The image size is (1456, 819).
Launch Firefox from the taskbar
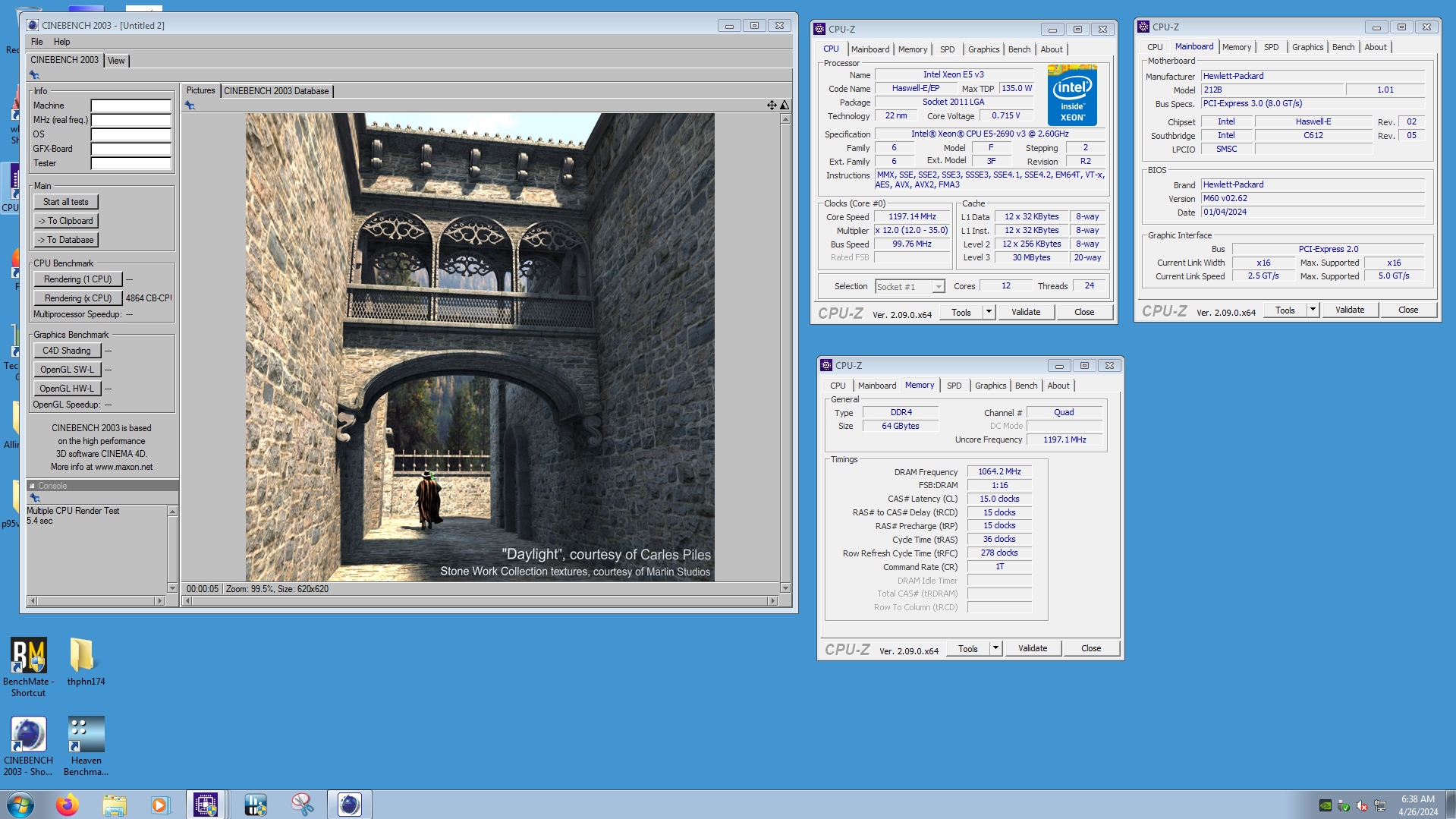(x=68, y=805)
